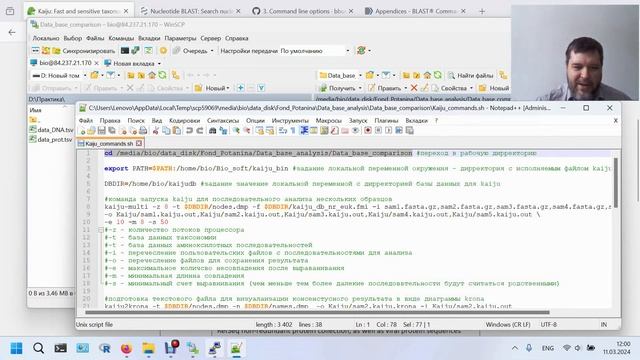Open the remote Править dropdown arrow

405,88
